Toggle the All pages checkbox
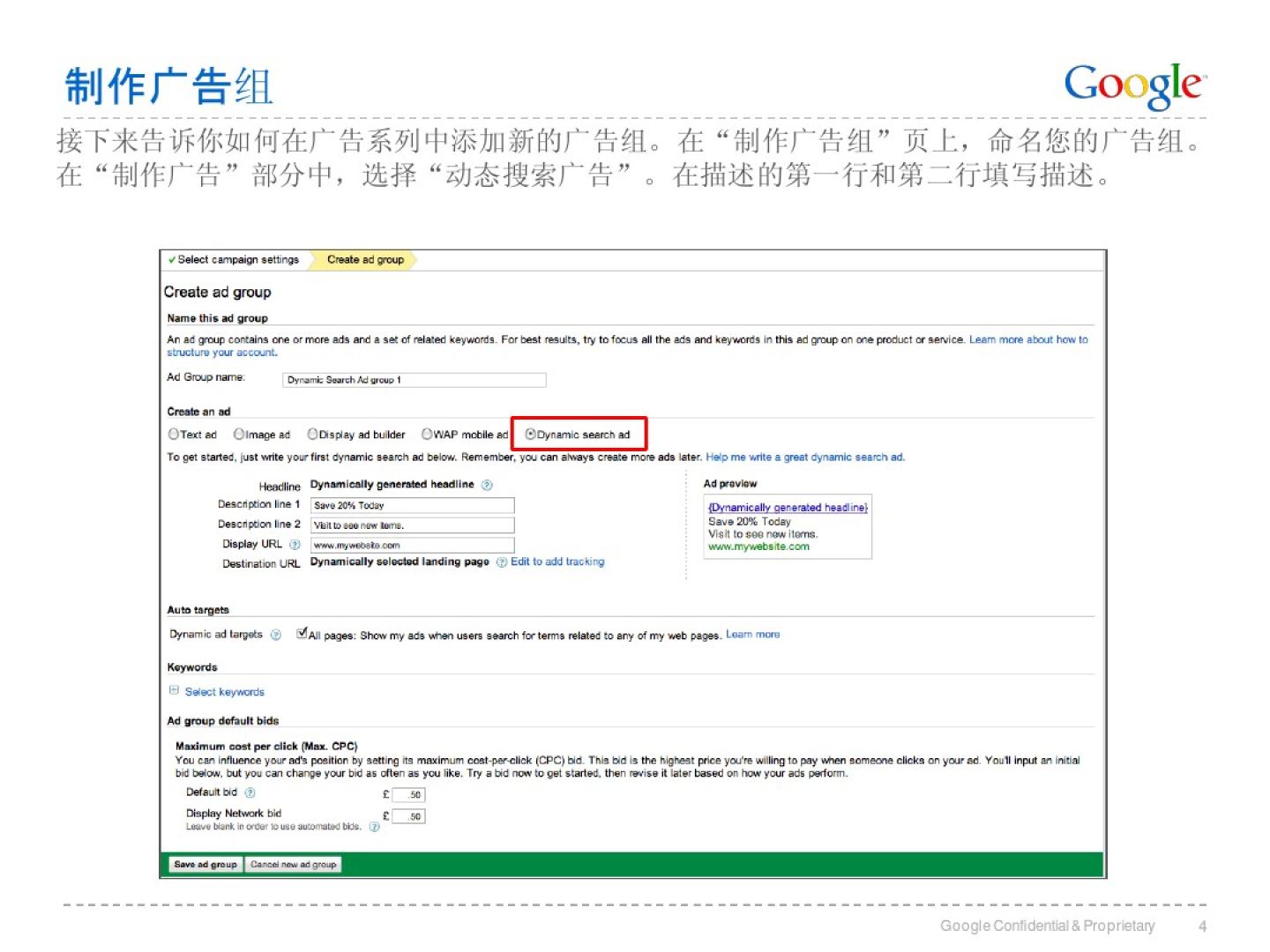The height and width of the screenshot is (952, 1270). (x=303, y=633)
